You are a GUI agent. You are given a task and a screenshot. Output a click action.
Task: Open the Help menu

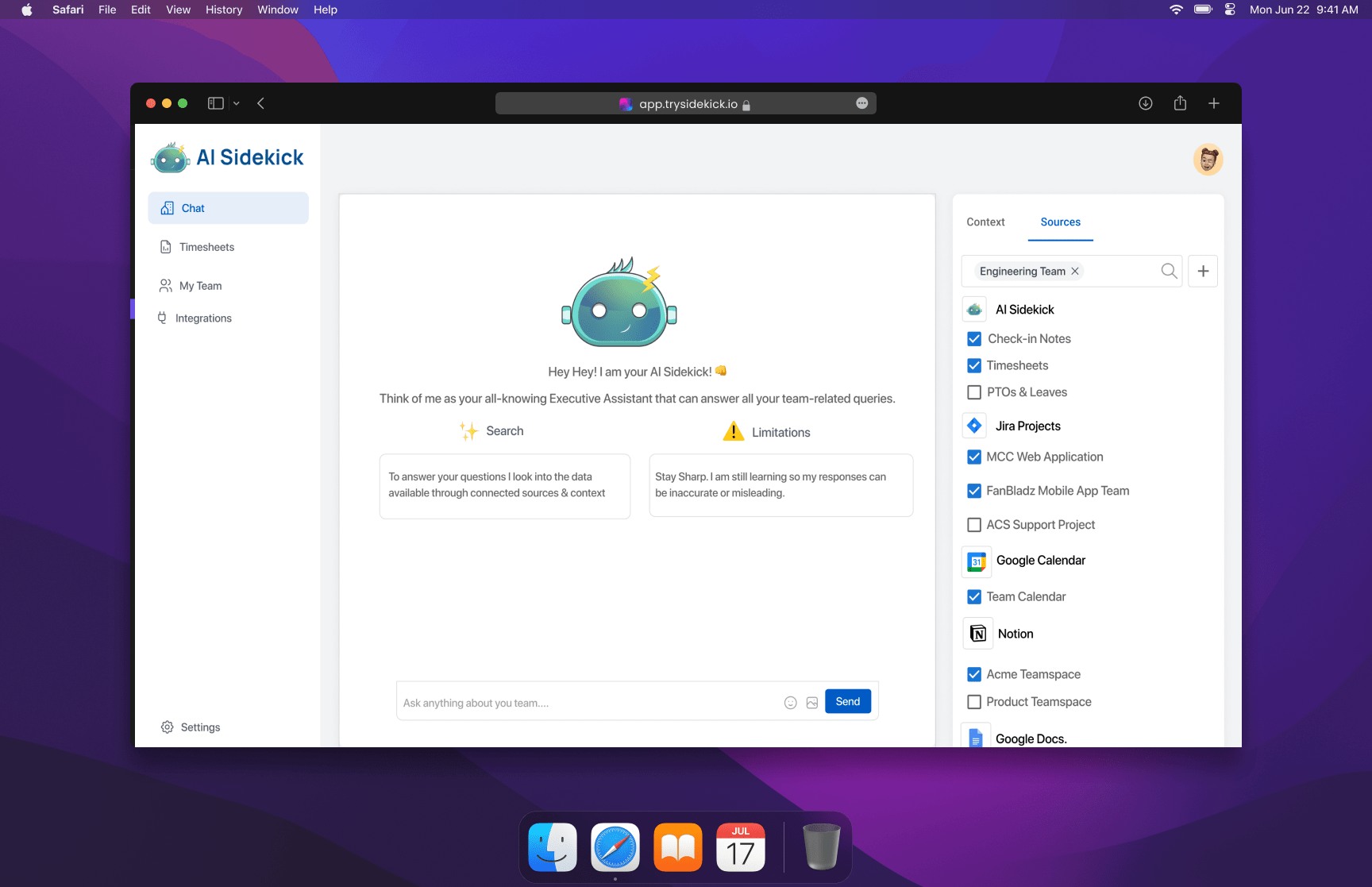326,10
